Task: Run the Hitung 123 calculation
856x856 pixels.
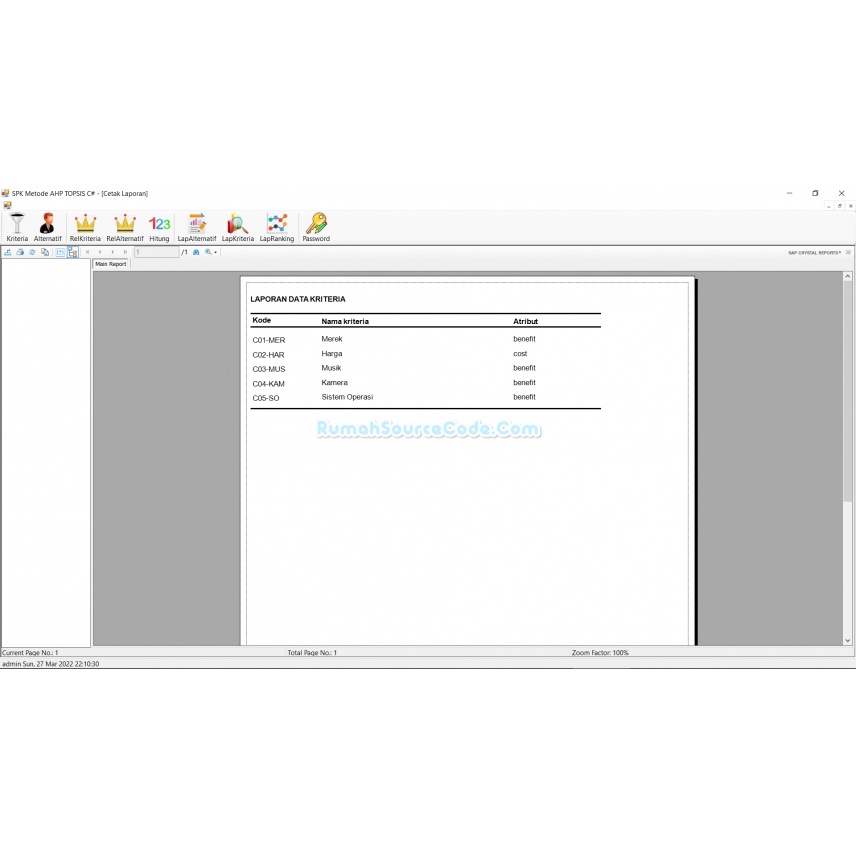Action: tap(159, 227)
